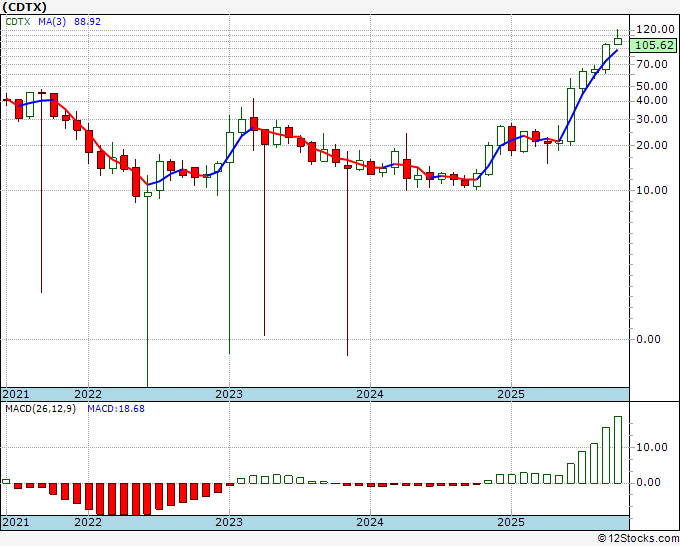
Task: Click the 2025 label on MACD time axis
Action: tap(511, 522)
